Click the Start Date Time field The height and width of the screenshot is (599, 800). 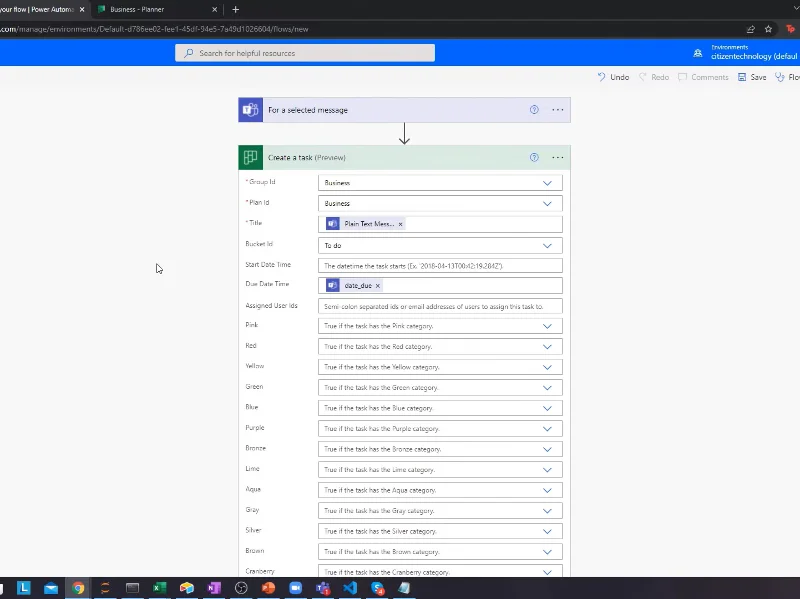tap(440, 266)
